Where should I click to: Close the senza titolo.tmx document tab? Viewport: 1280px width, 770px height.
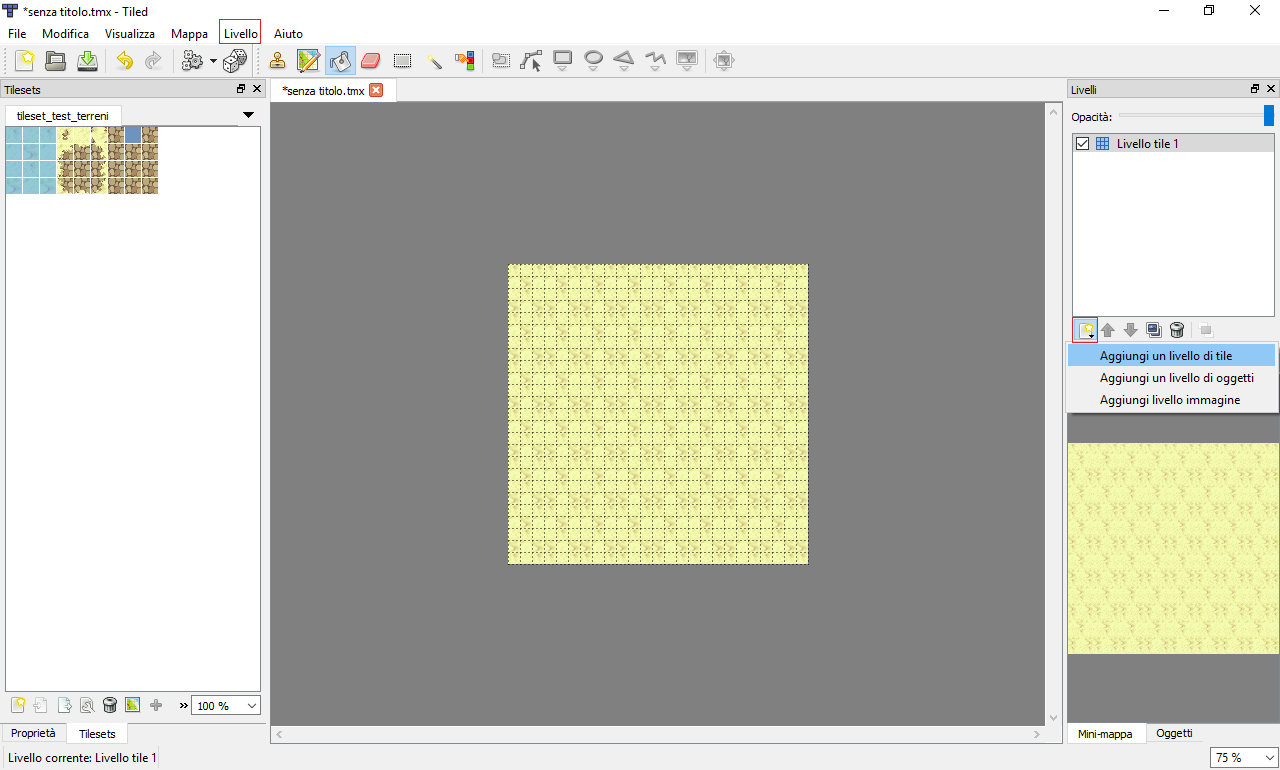(376, 90)
